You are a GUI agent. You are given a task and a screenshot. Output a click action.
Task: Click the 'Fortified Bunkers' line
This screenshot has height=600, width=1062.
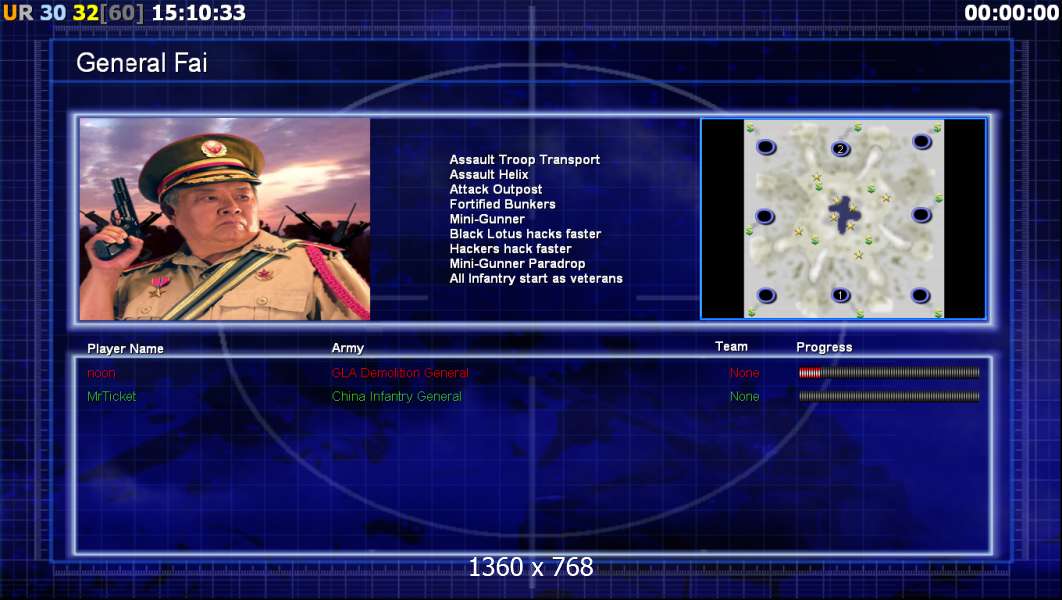tap(503, 205)
